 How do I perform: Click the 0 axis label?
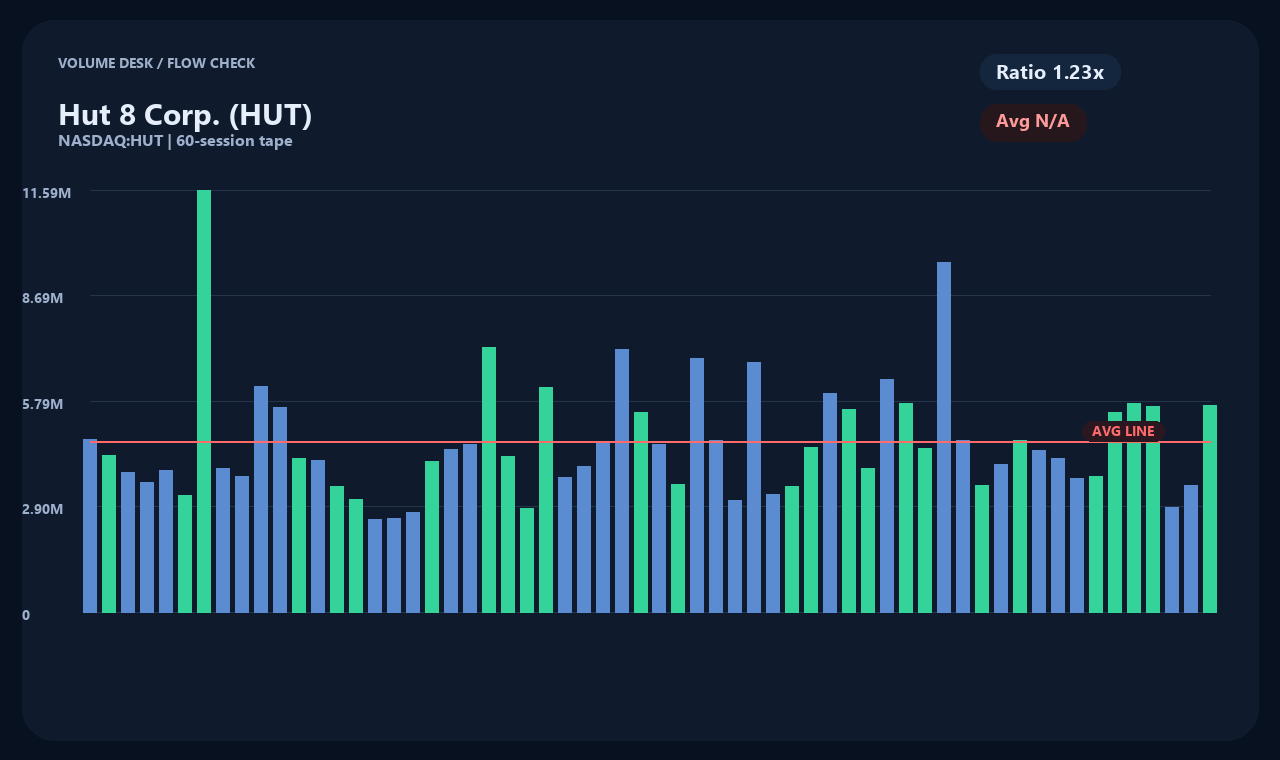26,615
